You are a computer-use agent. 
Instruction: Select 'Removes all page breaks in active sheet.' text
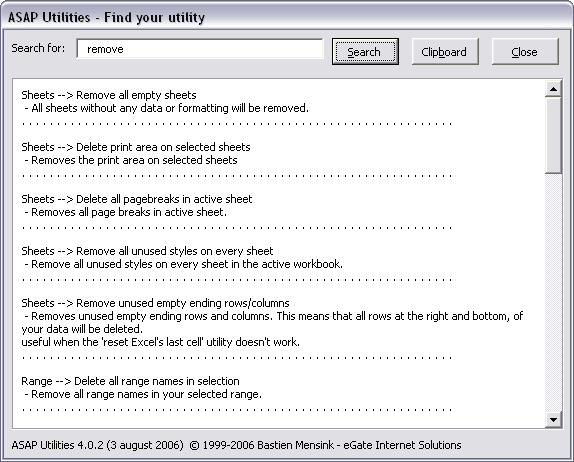tap(126, 212)
